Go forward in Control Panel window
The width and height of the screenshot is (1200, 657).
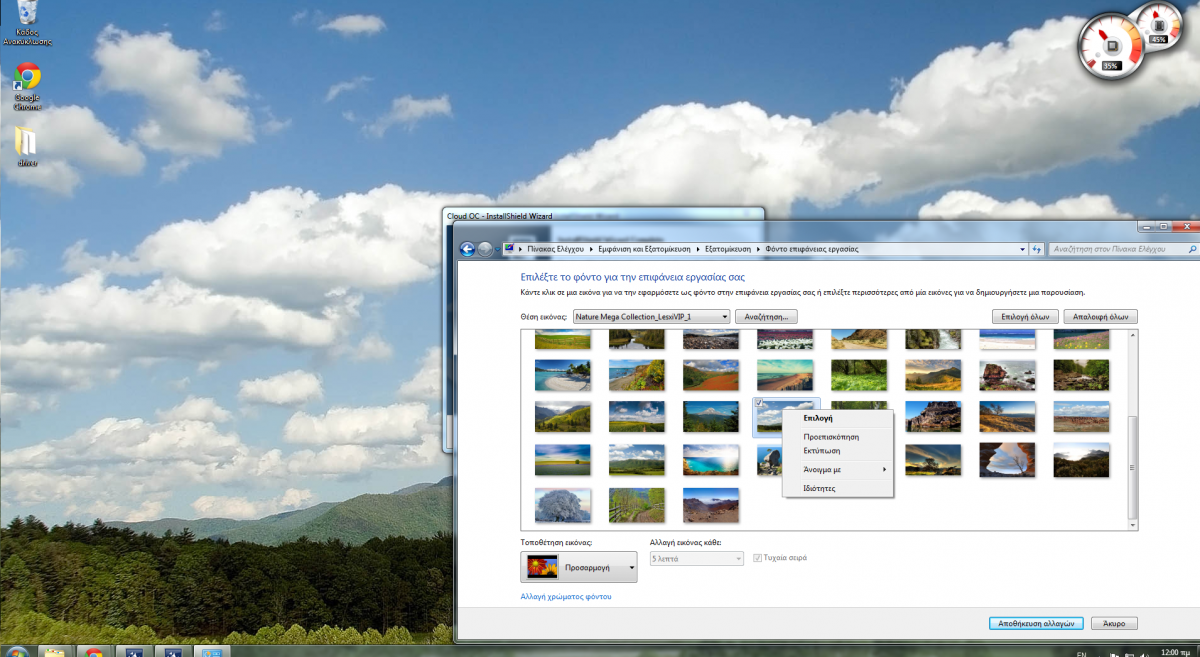point(485,249)
